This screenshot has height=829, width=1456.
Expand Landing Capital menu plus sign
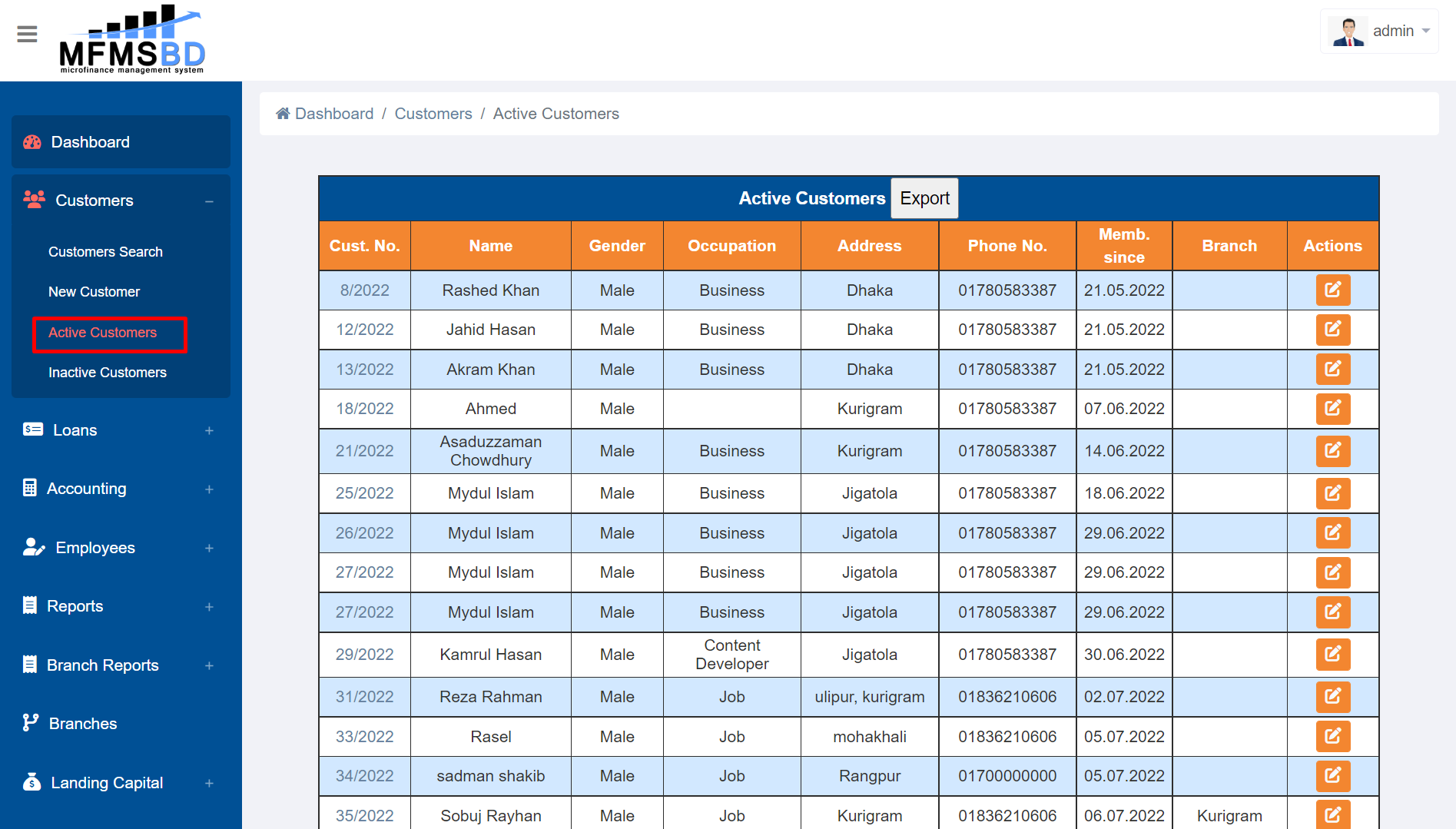(x=209, y=784)
